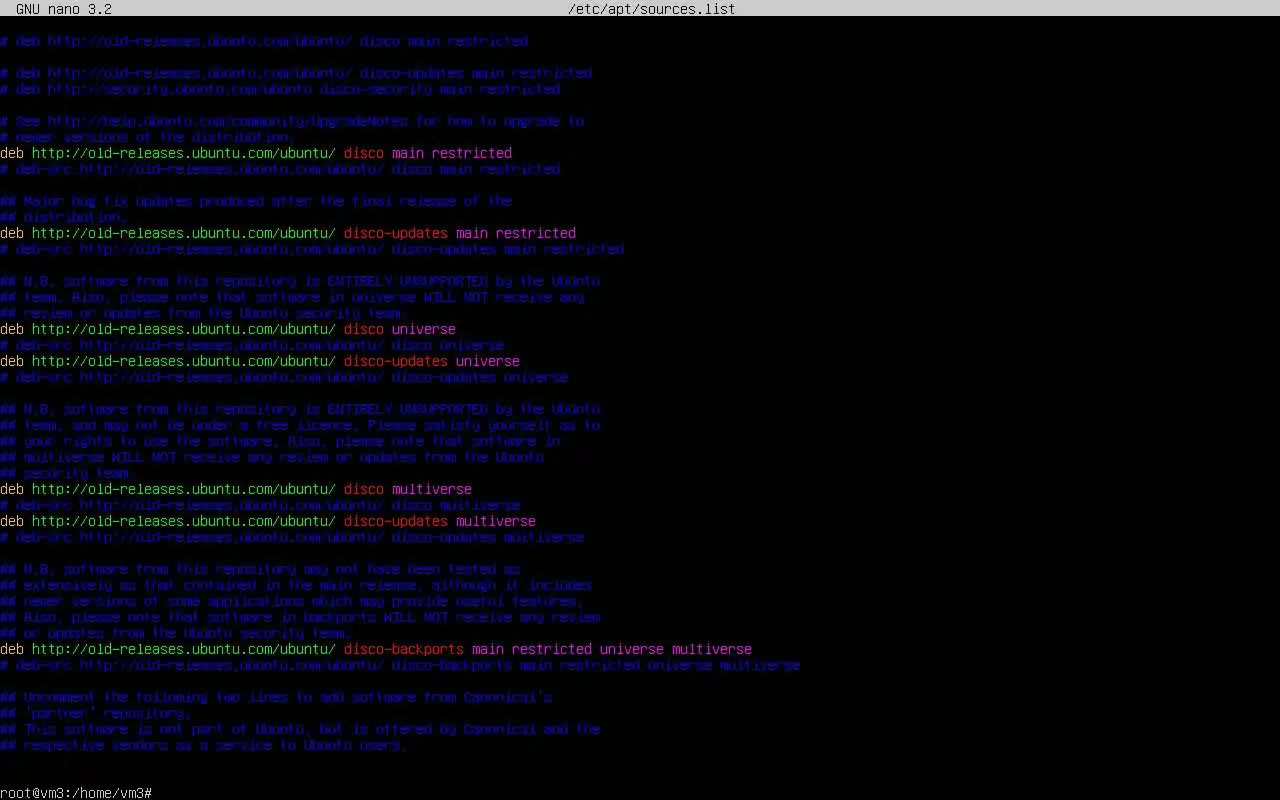Click 'deb' on the active 'disco main restricted' line
This screenshot has height=800, width=1280.
click(x=12, y=153)
